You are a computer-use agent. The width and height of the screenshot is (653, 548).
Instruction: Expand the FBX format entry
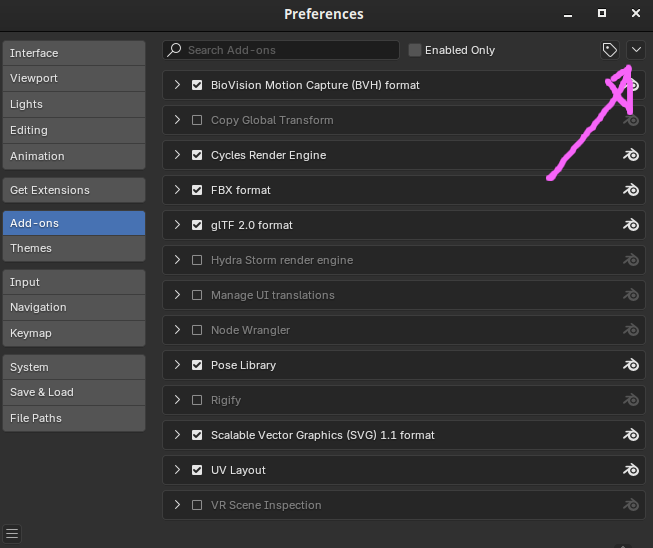point(177,190)
